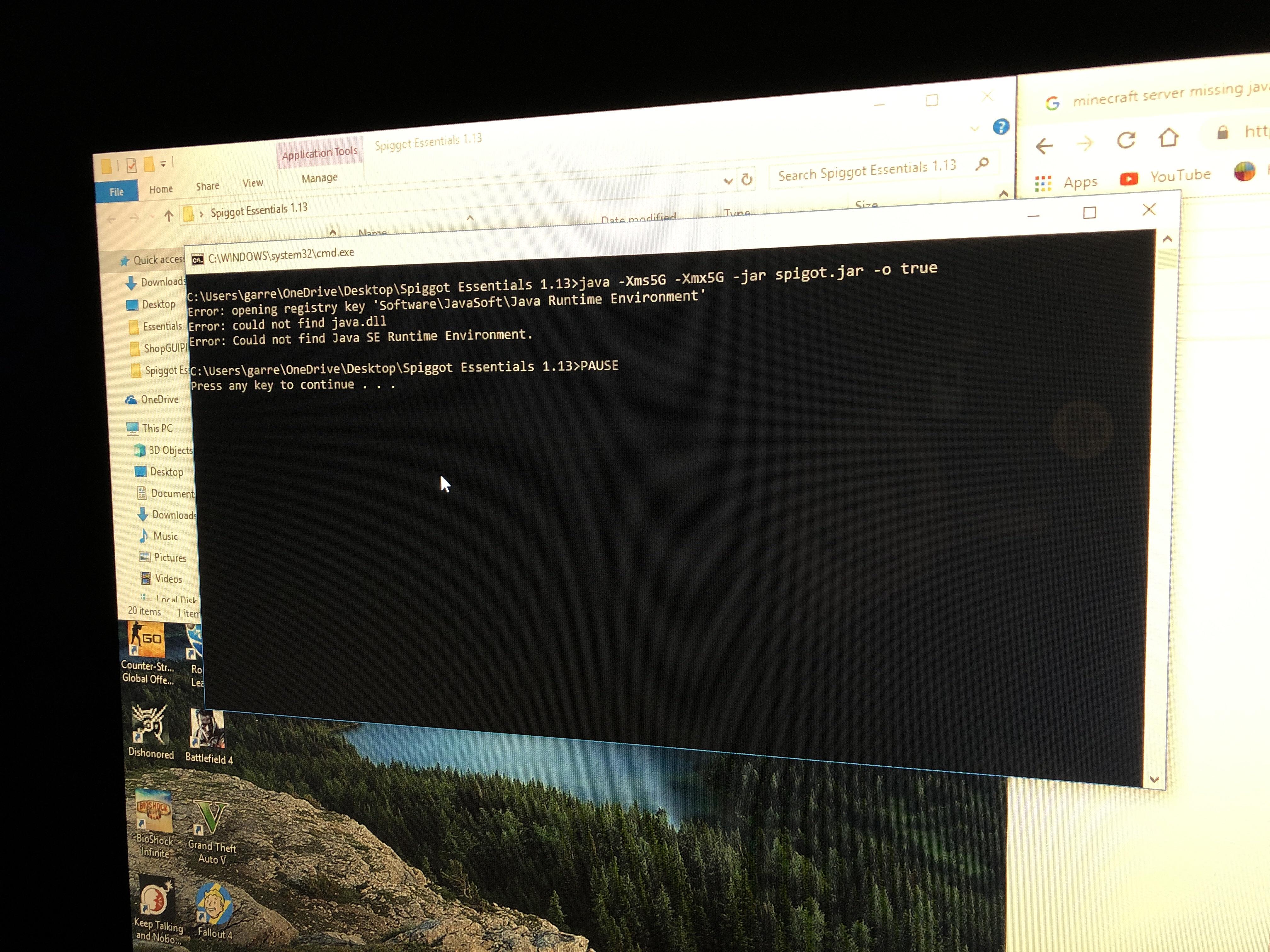Switch to the Share ribbon tab
Image resolution: width=1270 pixels, height=952 pixels.
(207, 186)
